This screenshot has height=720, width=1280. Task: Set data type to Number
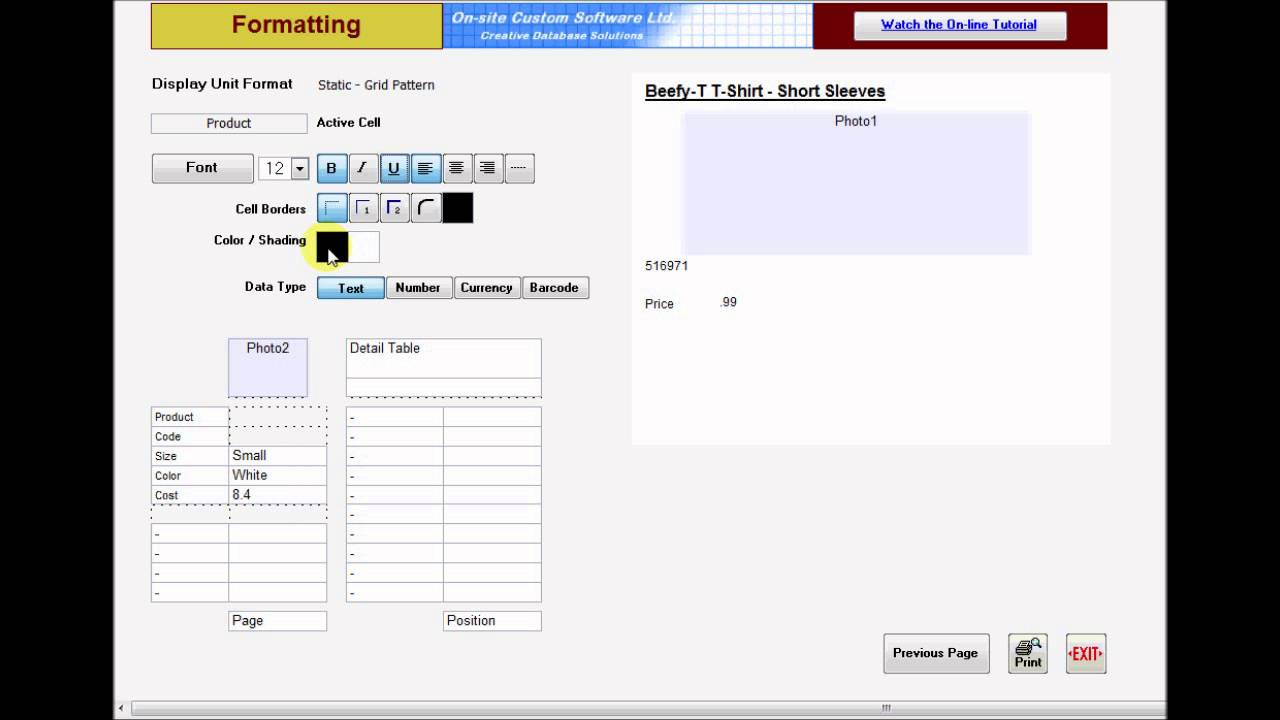[x=418, y=288]
